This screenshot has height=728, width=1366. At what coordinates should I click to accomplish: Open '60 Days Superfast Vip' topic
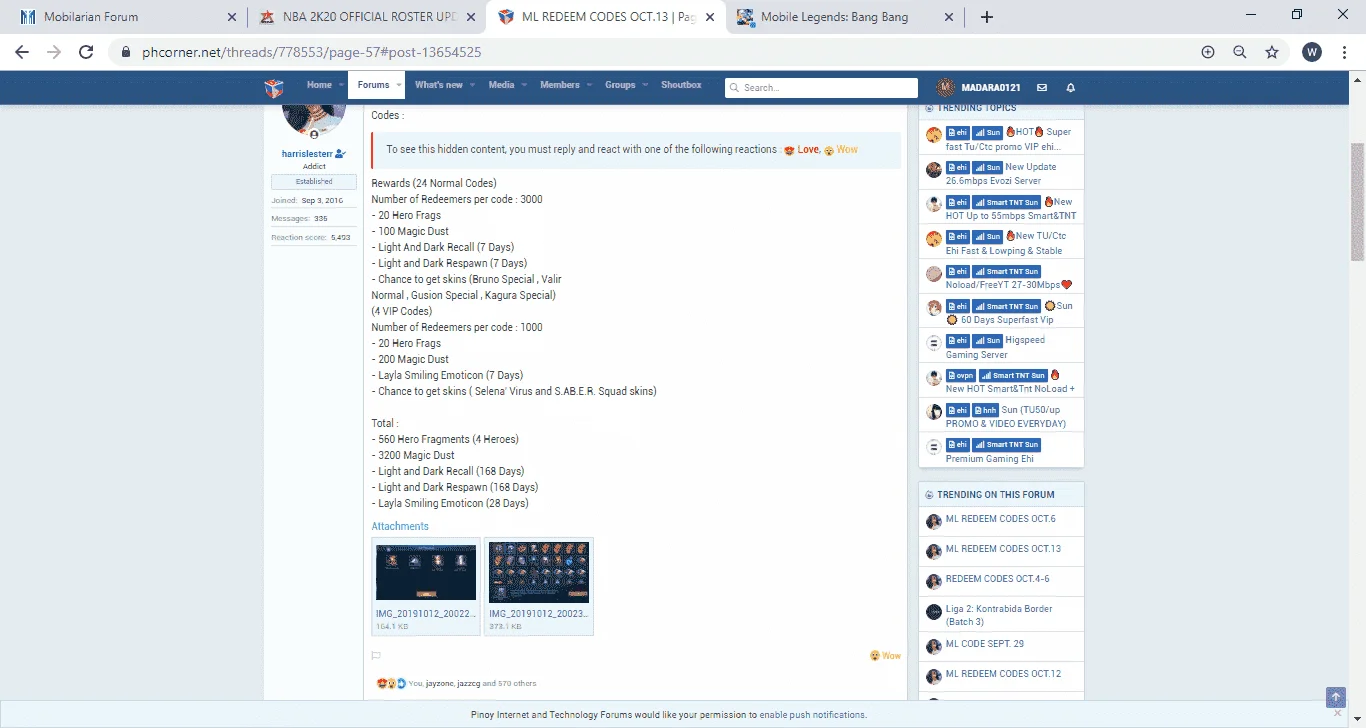(1007, 320)
